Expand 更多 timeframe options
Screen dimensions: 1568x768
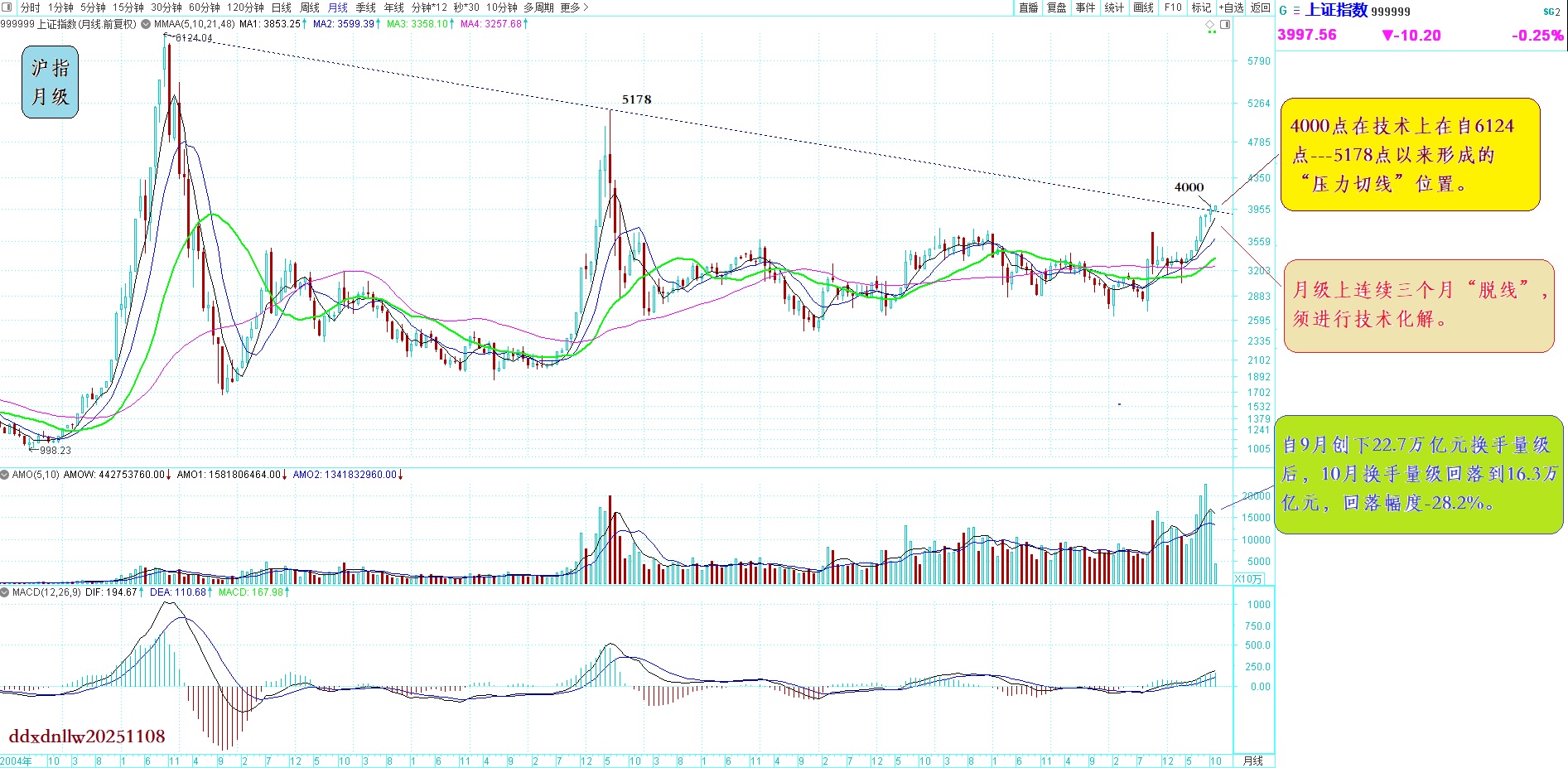pyautogui.click(x=574, y=7)
